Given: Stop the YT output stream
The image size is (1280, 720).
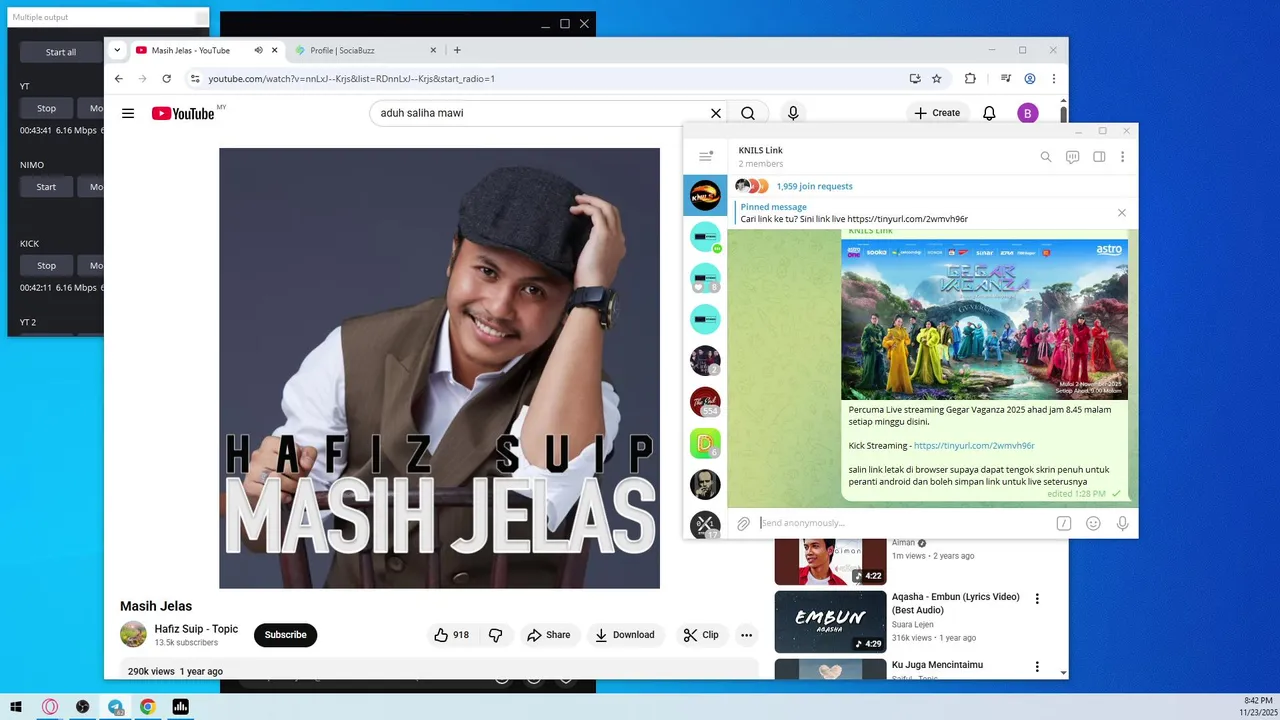Looking at the screenshot, I should [x=47, y=108].
